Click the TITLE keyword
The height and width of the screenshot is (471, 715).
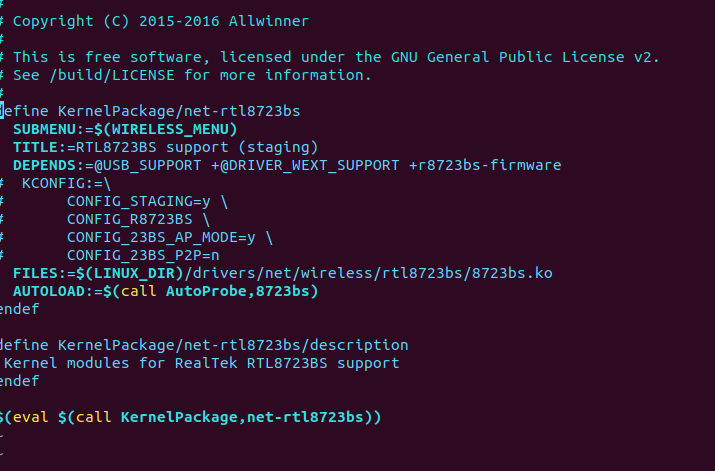(x=35, y=147)
